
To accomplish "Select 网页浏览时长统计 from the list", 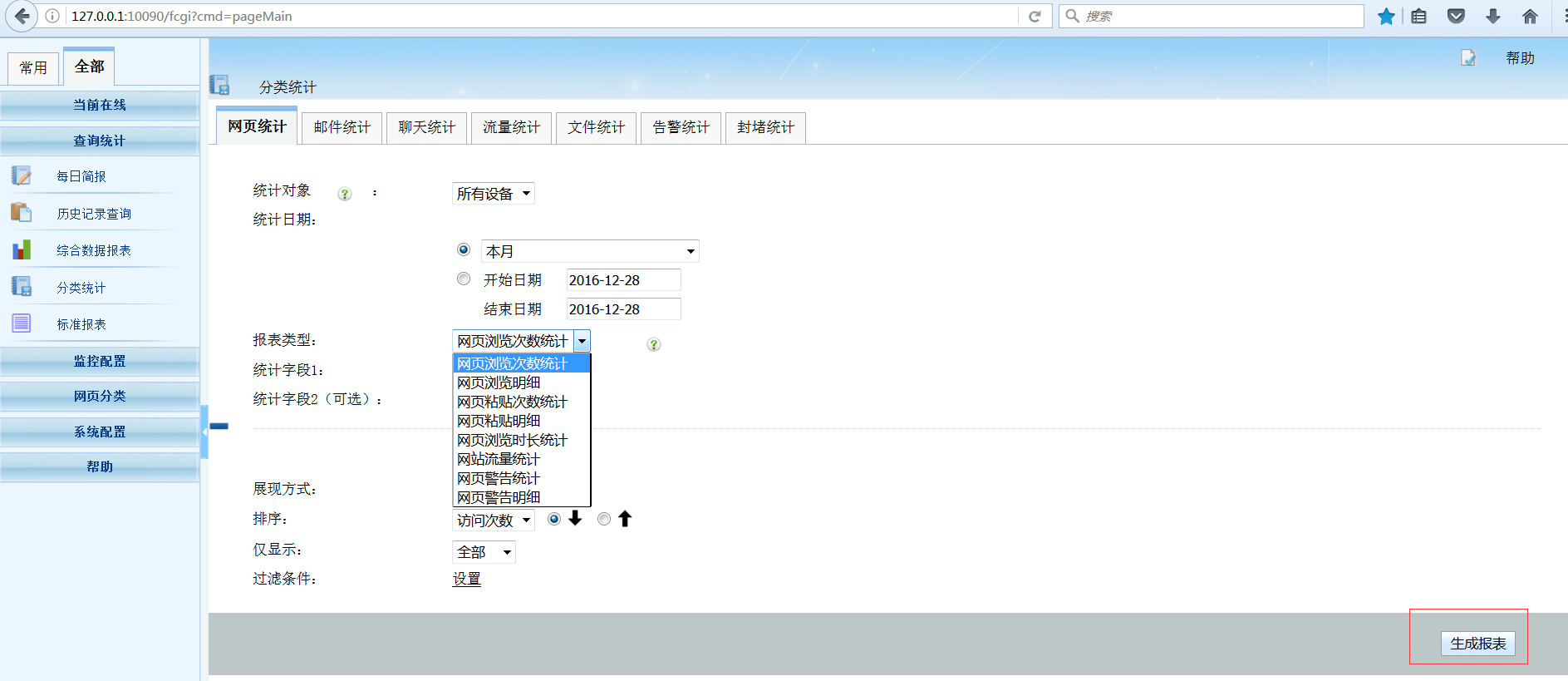I will [x=512, y=440].
